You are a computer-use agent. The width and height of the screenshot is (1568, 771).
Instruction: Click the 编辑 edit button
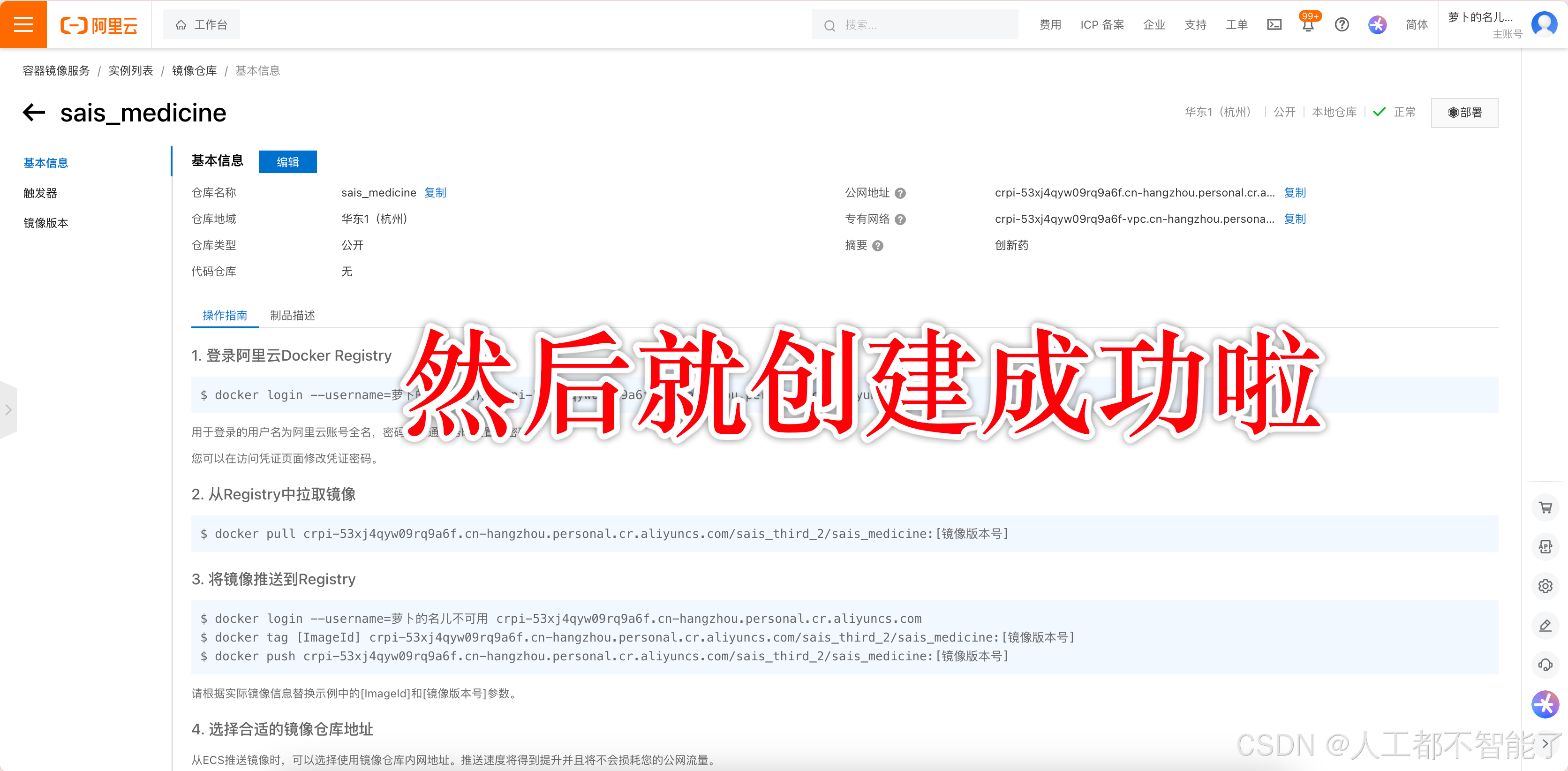(x=288, y=162)
